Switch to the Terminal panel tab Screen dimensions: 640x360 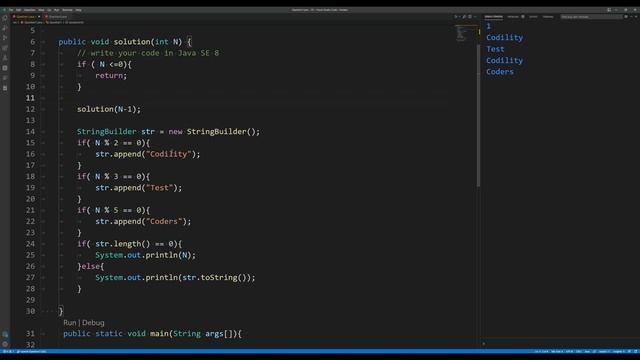[548, 17]
